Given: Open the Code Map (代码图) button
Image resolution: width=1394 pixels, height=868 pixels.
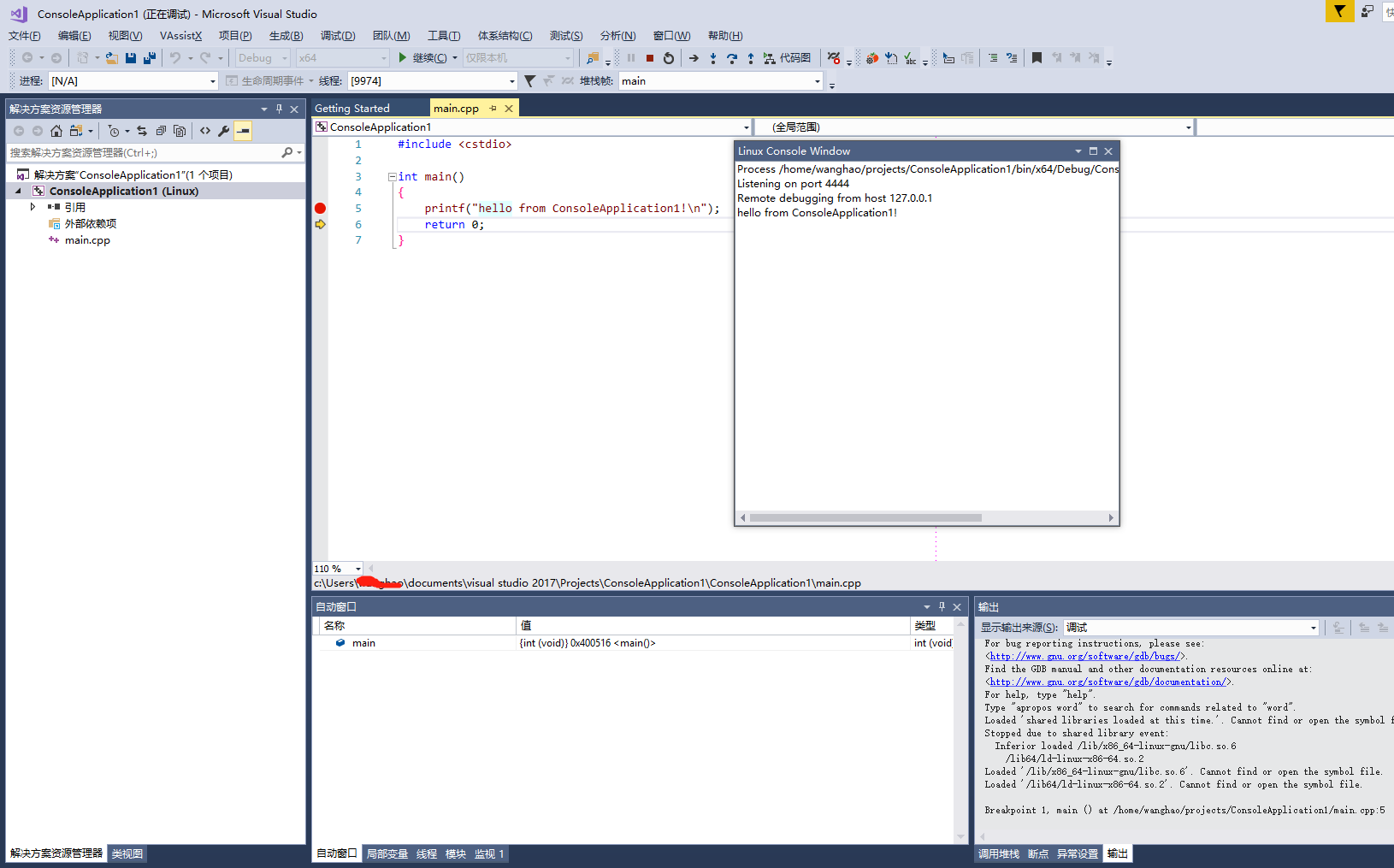Looking at the screenshot, I should point(787,58).
